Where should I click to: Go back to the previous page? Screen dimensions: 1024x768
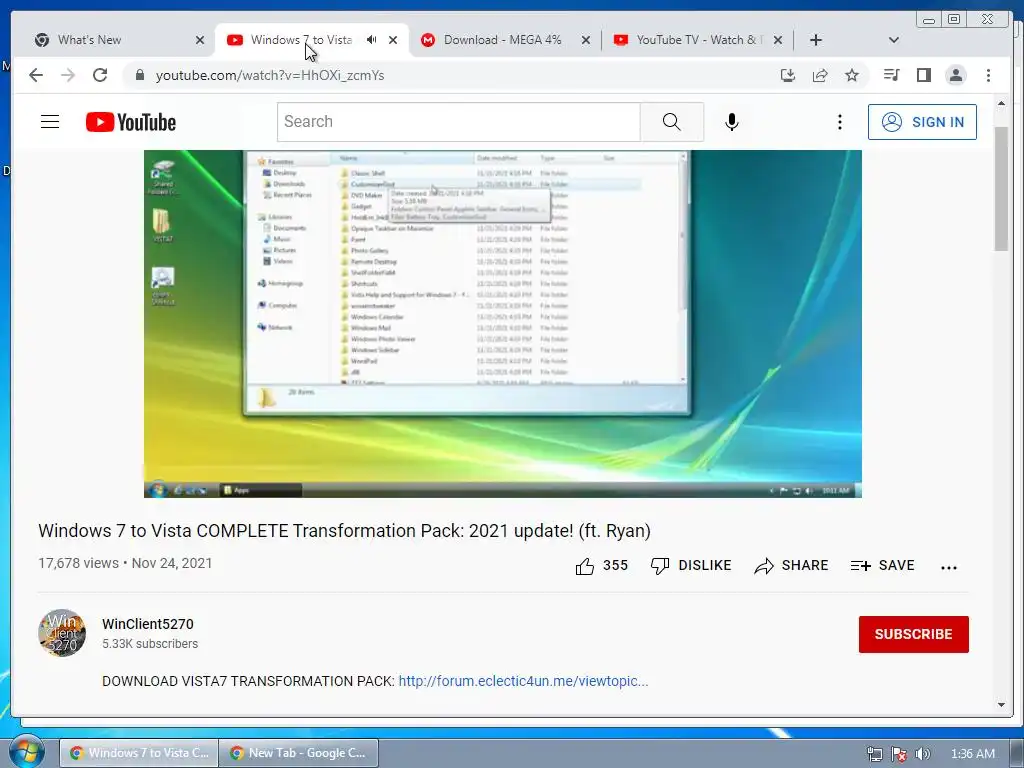tap(36, 75)
